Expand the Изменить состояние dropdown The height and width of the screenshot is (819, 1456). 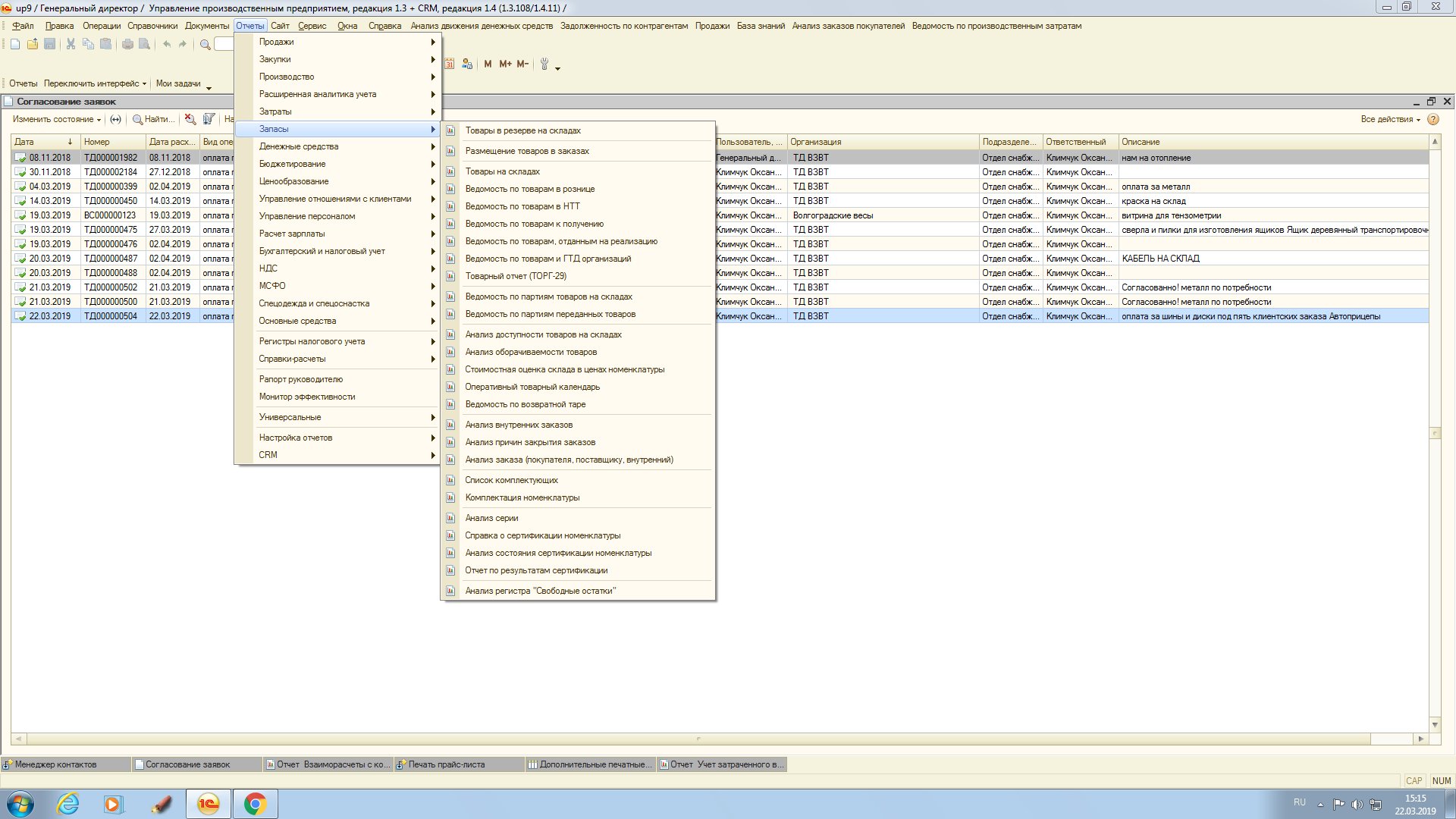(x=56, y=119)
